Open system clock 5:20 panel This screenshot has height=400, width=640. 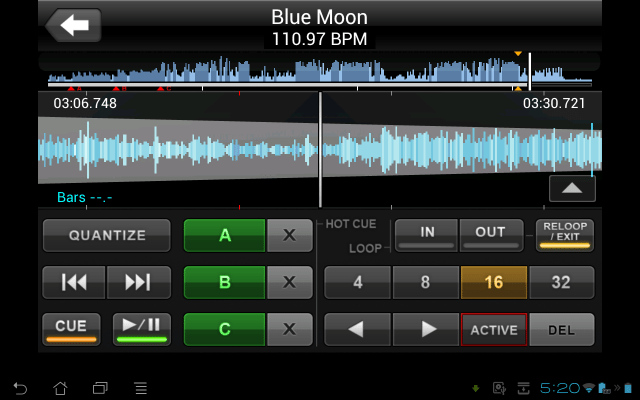coord(559,388)
